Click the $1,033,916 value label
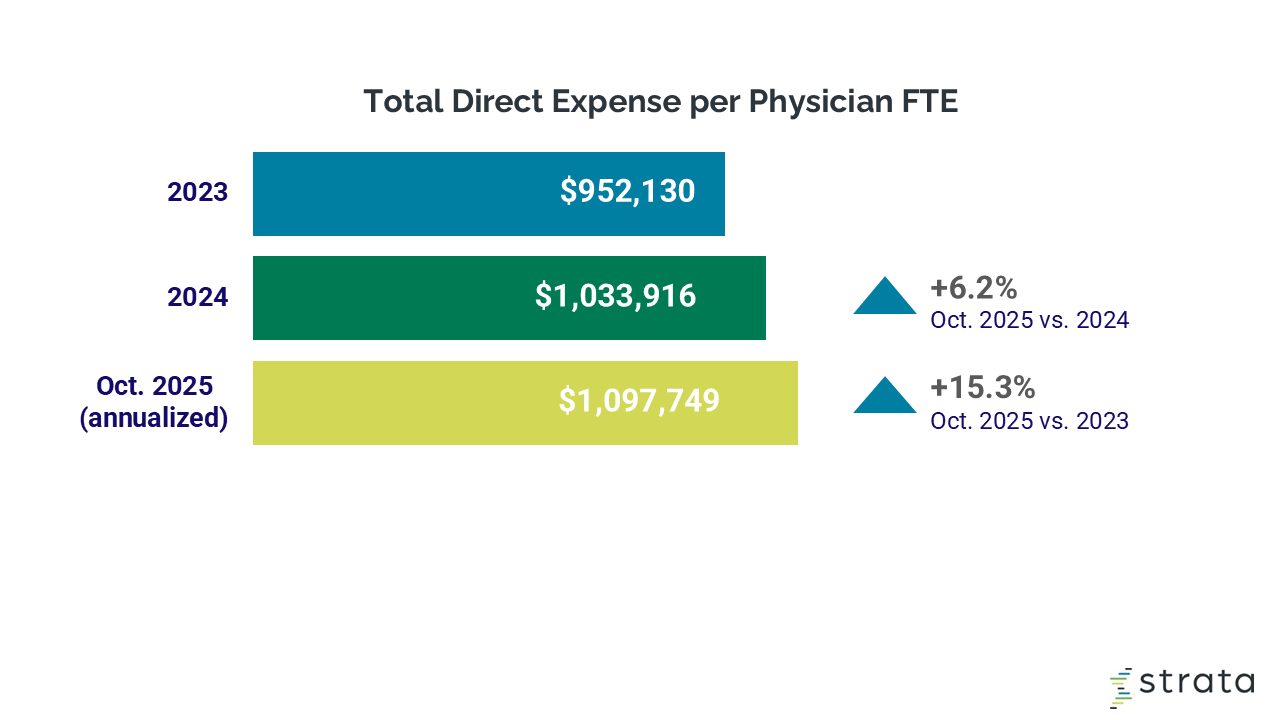 click(615, 296)
